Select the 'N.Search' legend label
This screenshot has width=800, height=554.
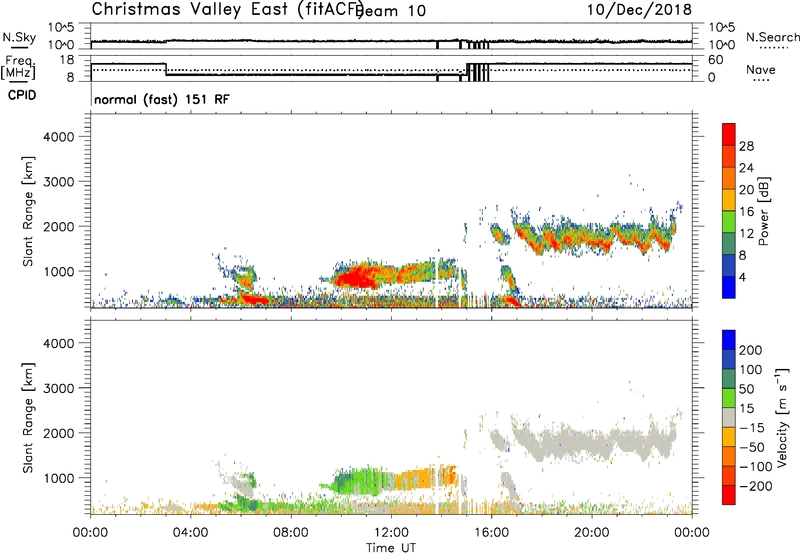tap(773, 37)
